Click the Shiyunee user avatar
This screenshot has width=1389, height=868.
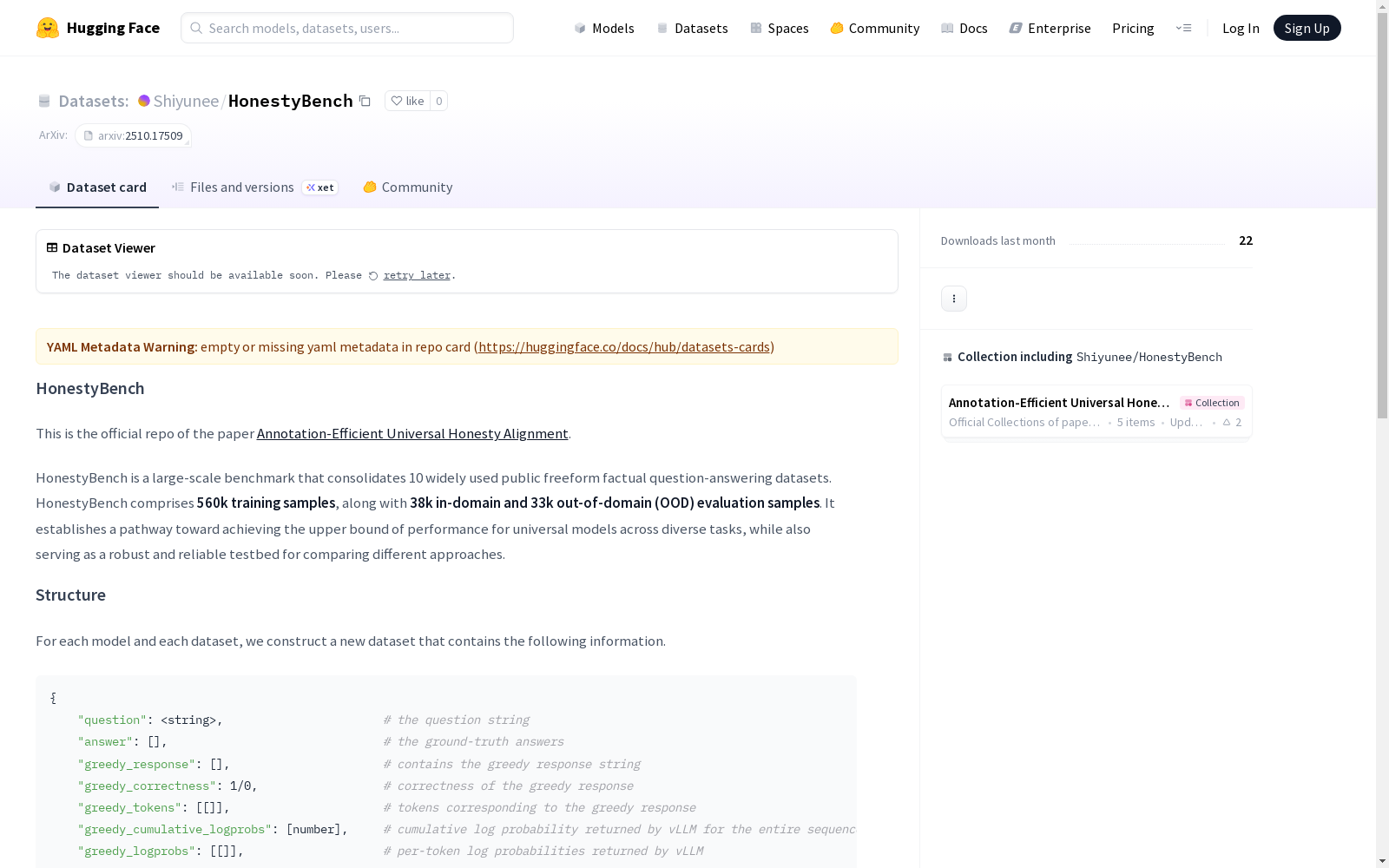(144, 101)
